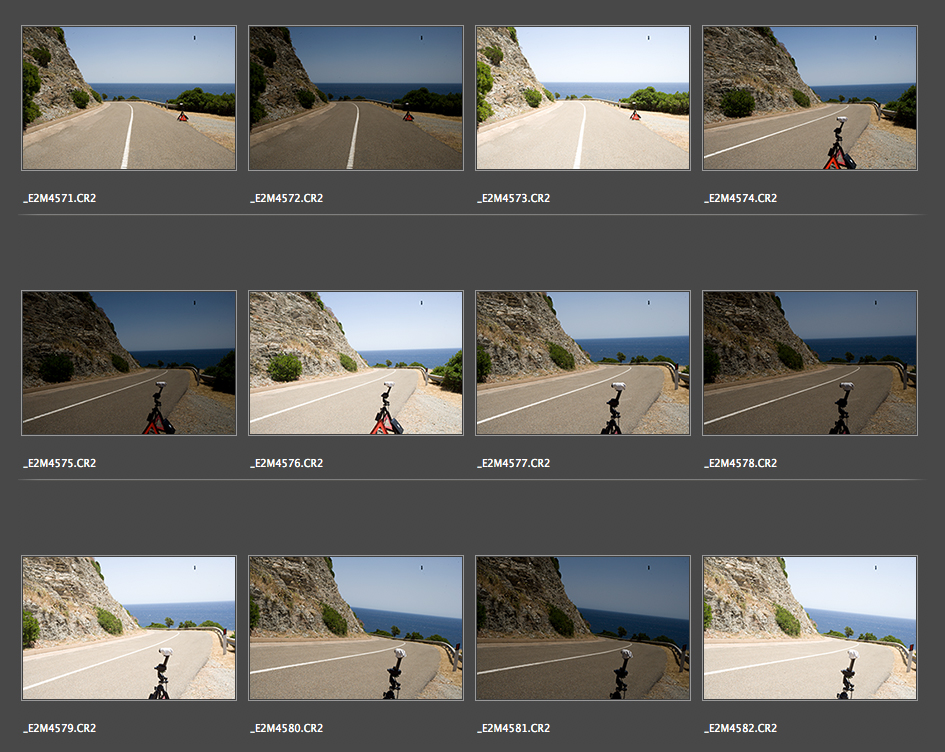Select the _E2M4582.CR2 image thumbnail
This screenshot has width=945, height=752.
[810, 628]
